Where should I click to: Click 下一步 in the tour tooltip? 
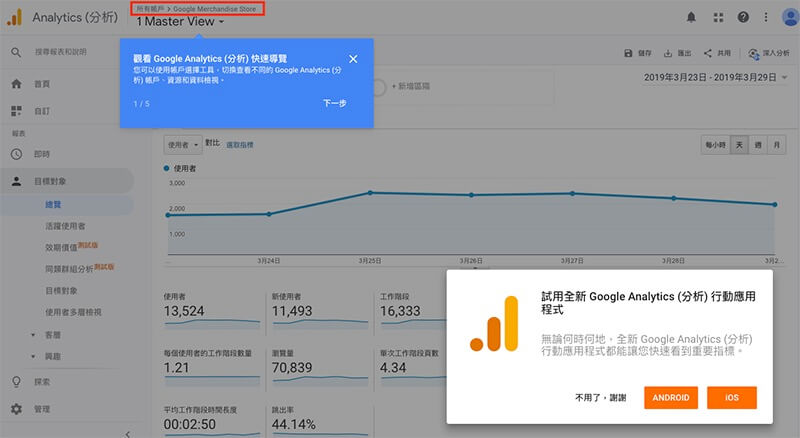point(335,103)
